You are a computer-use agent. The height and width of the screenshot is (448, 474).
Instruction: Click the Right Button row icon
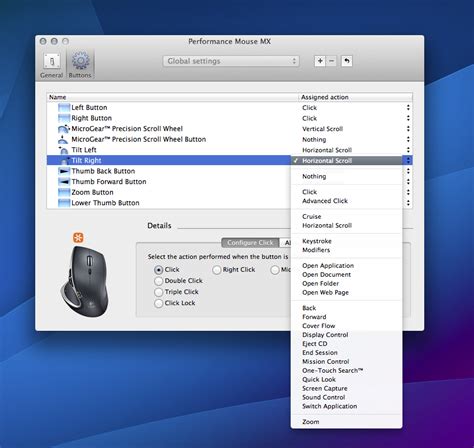(x=64, y=118)
